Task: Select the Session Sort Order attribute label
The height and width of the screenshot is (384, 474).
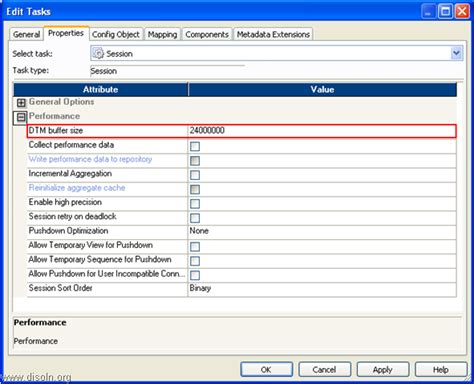Action: click(60, 288)
